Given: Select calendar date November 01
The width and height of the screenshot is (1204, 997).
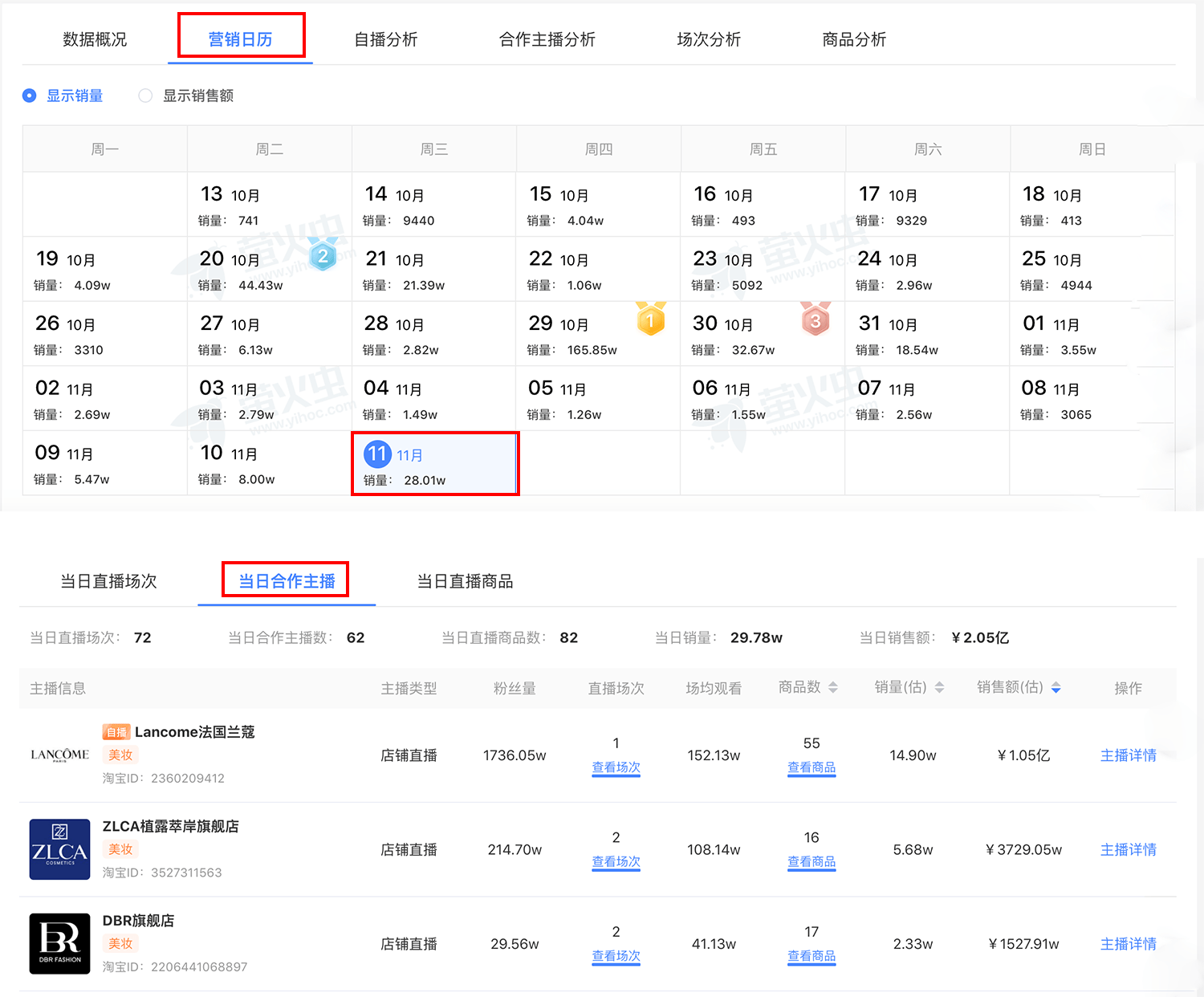Looking at the screenshot, I should click(x=1092, y=334).
